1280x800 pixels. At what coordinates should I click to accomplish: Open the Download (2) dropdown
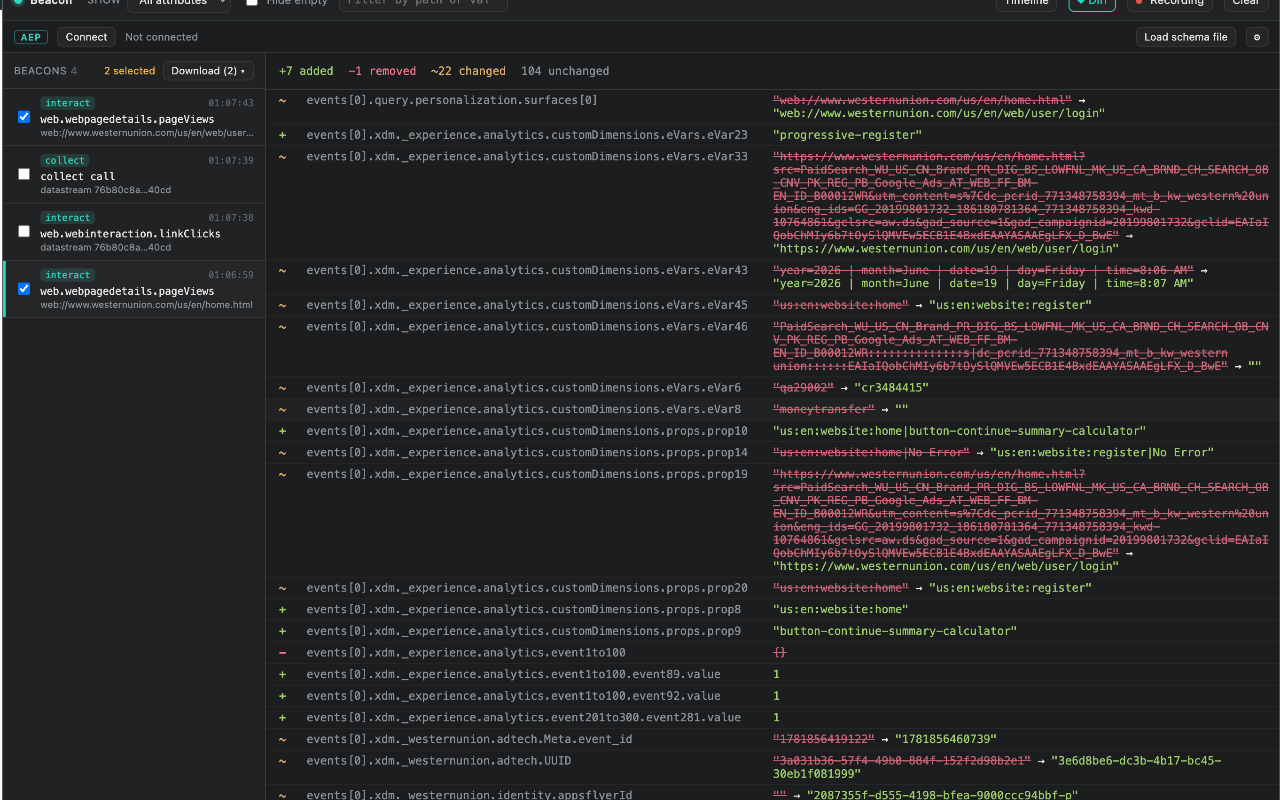point(208,71)
